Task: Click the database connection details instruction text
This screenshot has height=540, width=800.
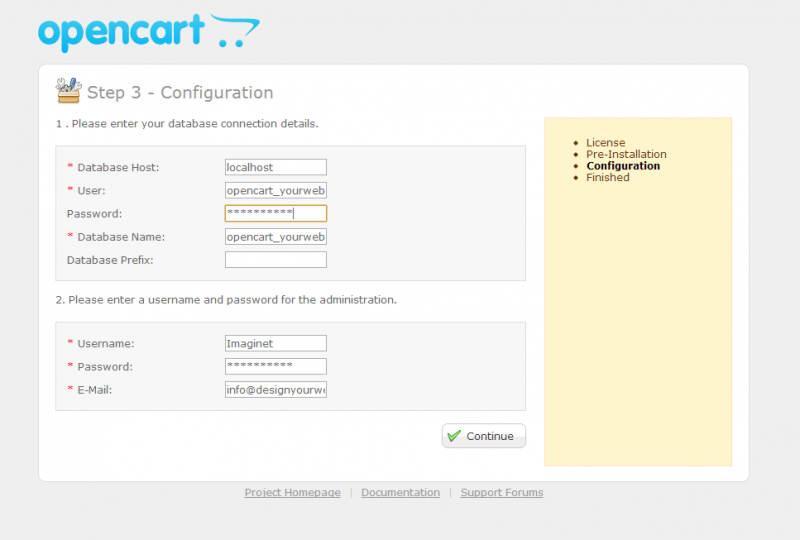Action: click(x=187, y=124)
